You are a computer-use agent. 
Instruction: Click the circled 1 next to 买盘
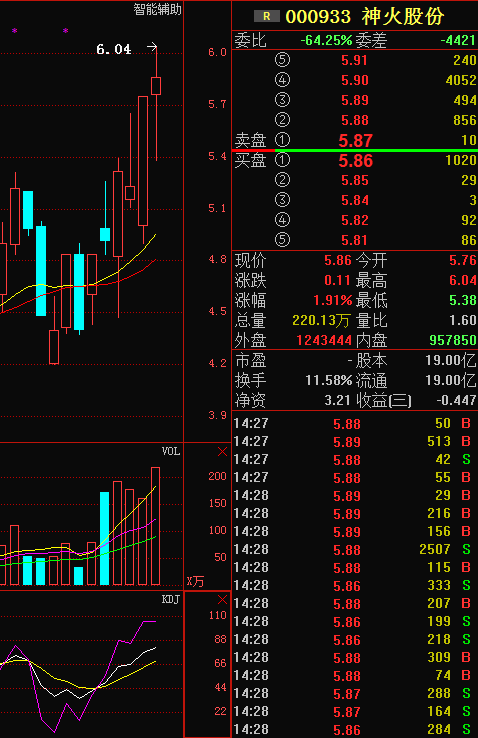282,160
